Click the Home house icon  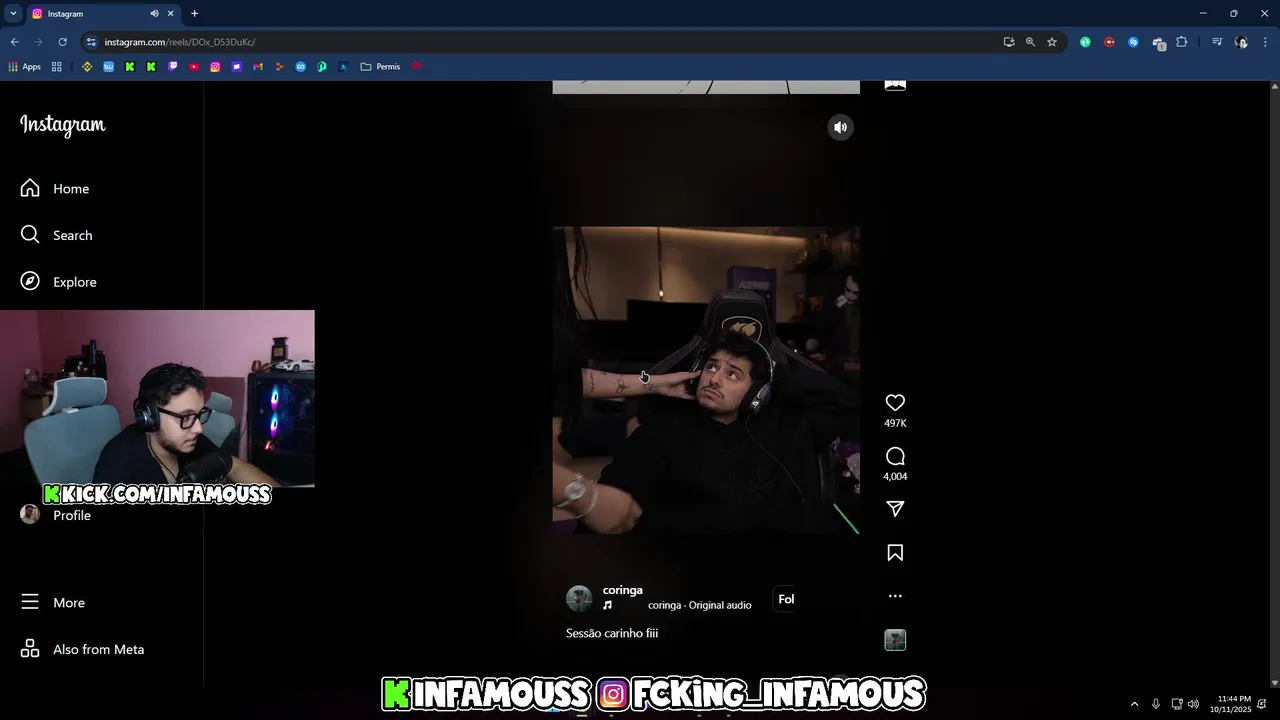[x=30, y=188]
